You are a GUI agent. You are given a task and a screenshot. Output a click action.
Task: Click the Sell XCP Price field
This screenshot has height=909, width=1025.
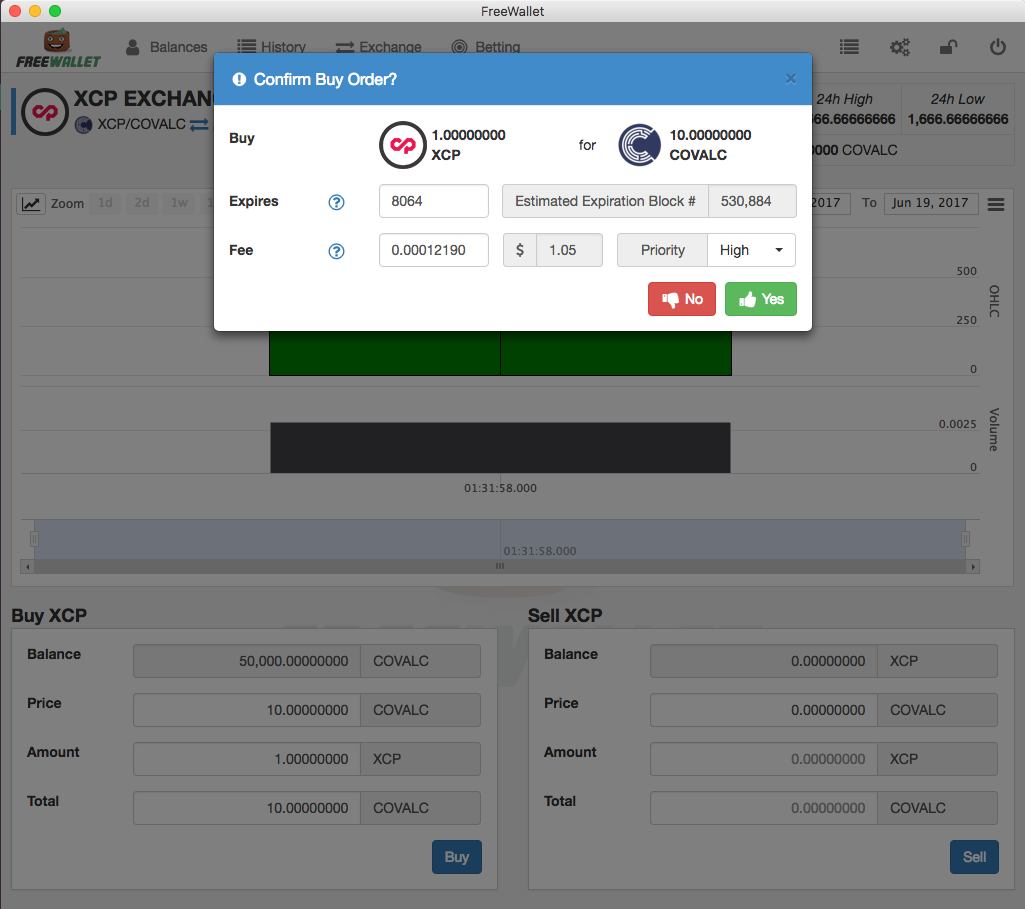click(x=764, y=710)
